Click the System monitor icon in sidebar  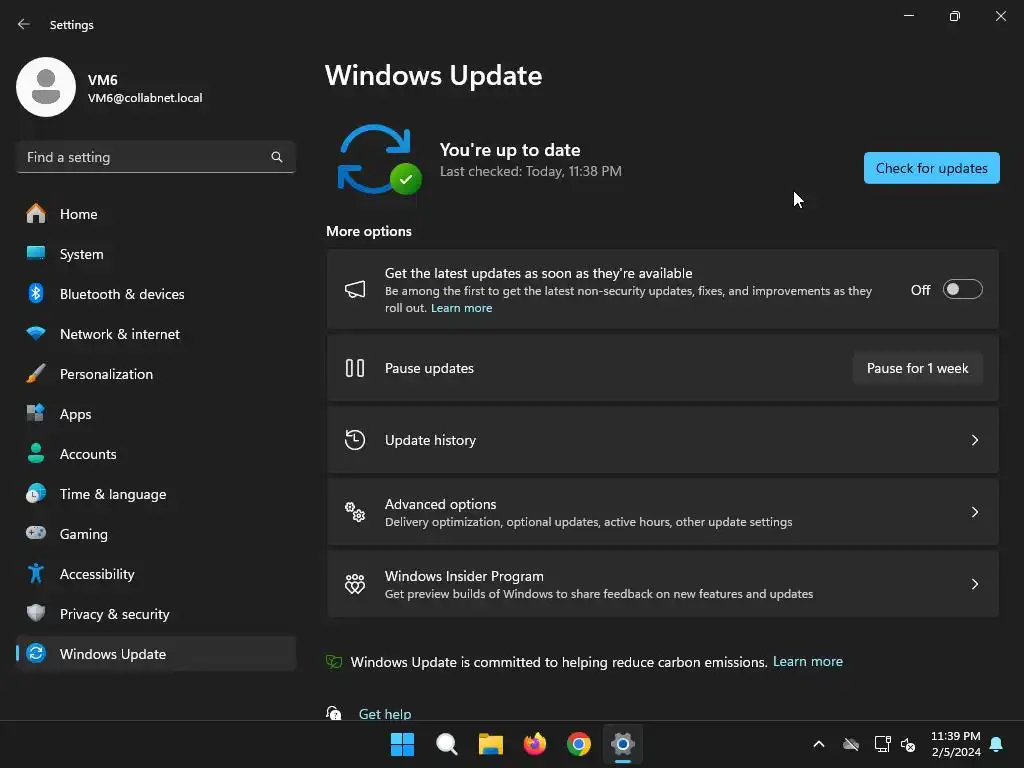pos(36,253)
